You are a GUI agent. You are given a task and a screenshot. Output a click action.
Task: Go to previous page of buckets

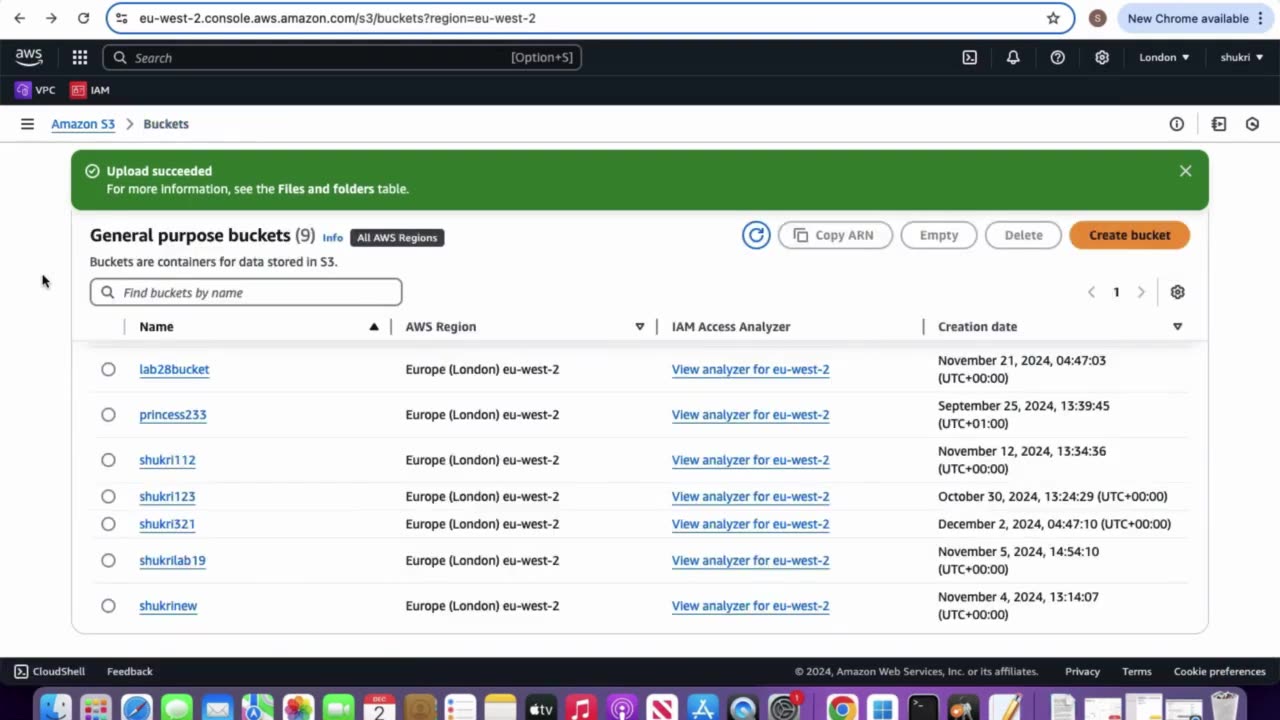1091,292
